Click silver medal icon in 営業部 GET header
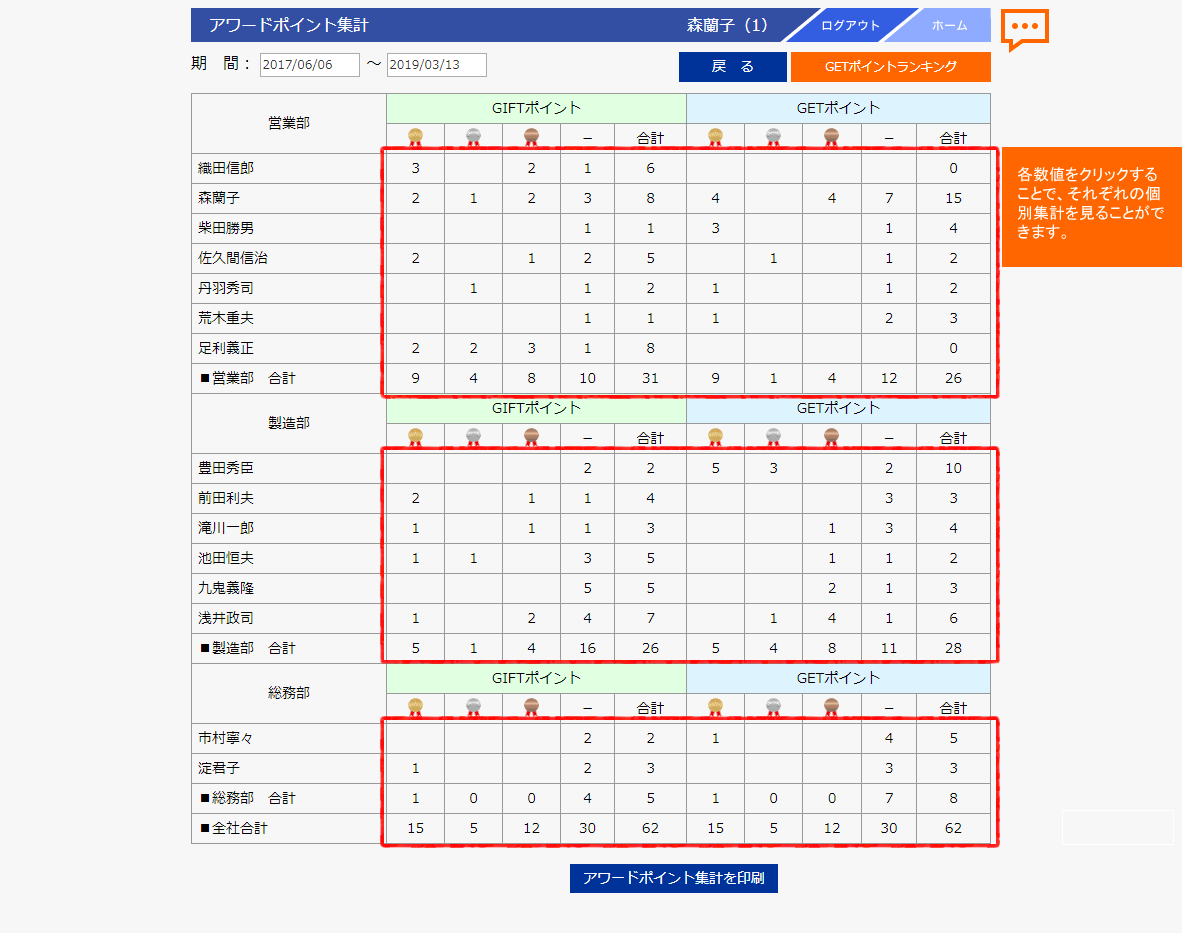Viewport: 1182px width, 933px height. point(773,138)
